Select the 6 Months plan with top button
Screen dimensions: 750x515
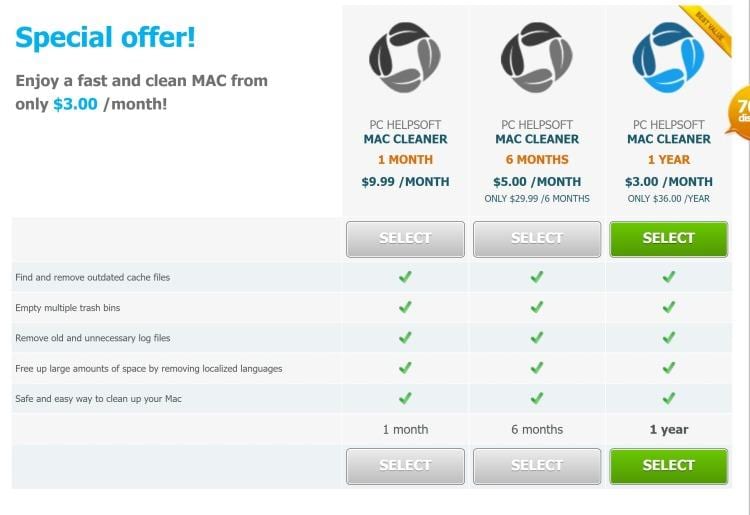[x=537, y=239]
